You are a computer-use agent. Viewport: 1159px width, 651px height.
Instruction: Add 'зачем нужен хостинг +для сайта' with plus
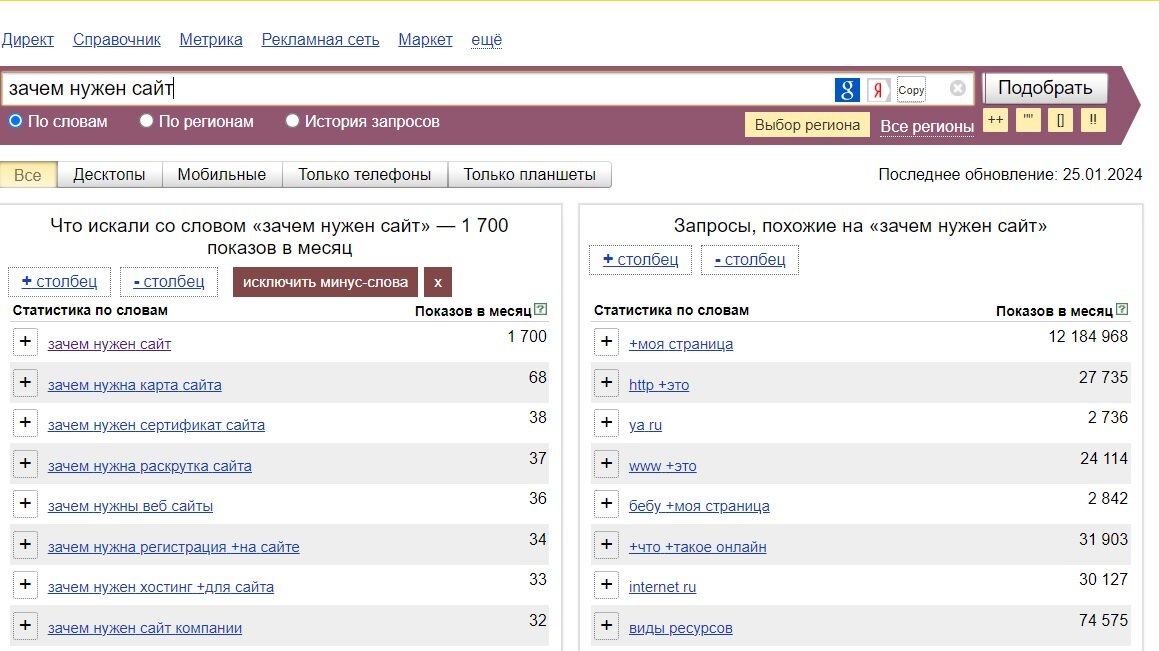pyautogui.click(x=25, y=584)
